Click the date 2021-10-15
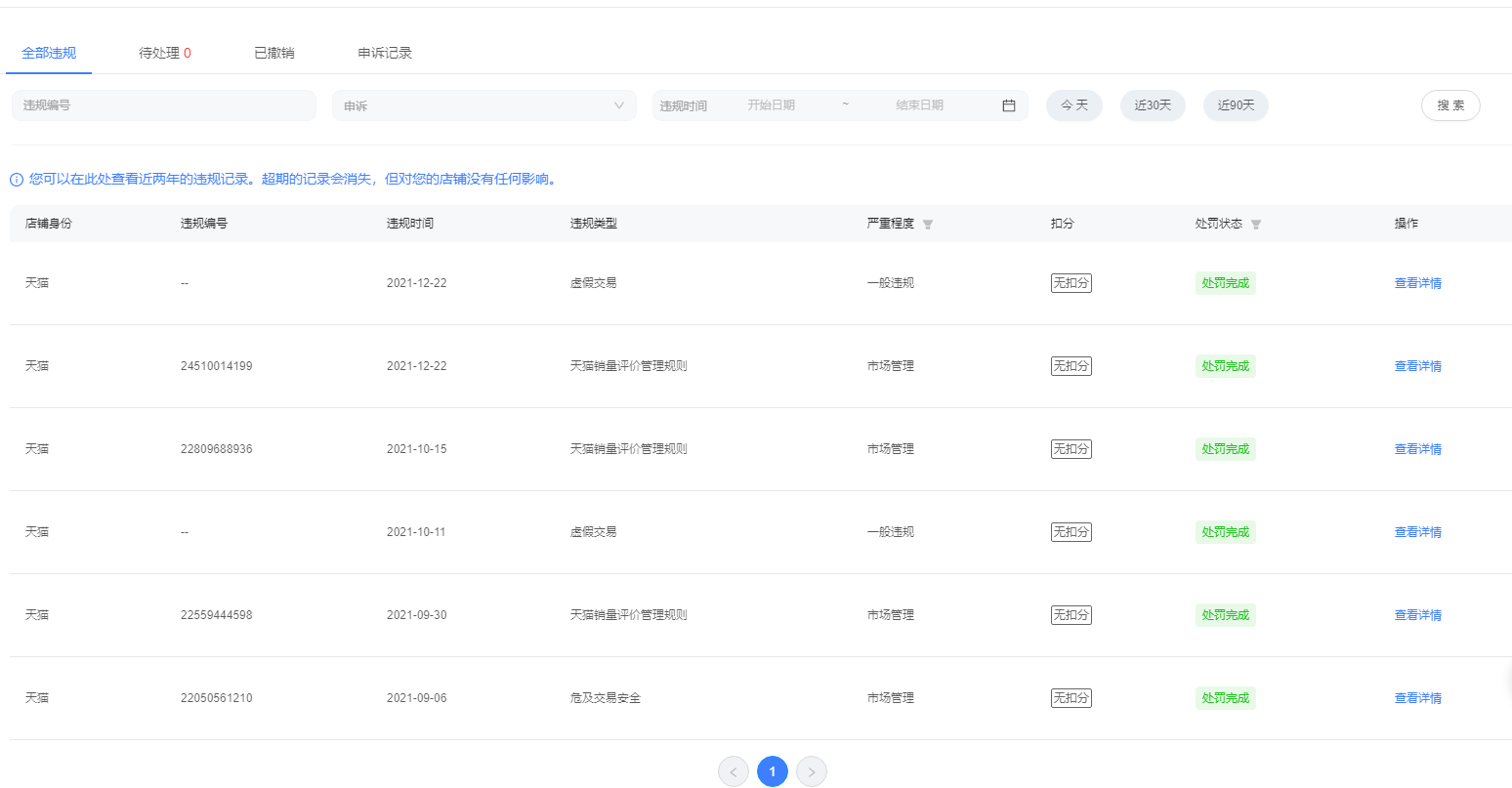This screenshot has width=1512, height=788. (417, 449)
